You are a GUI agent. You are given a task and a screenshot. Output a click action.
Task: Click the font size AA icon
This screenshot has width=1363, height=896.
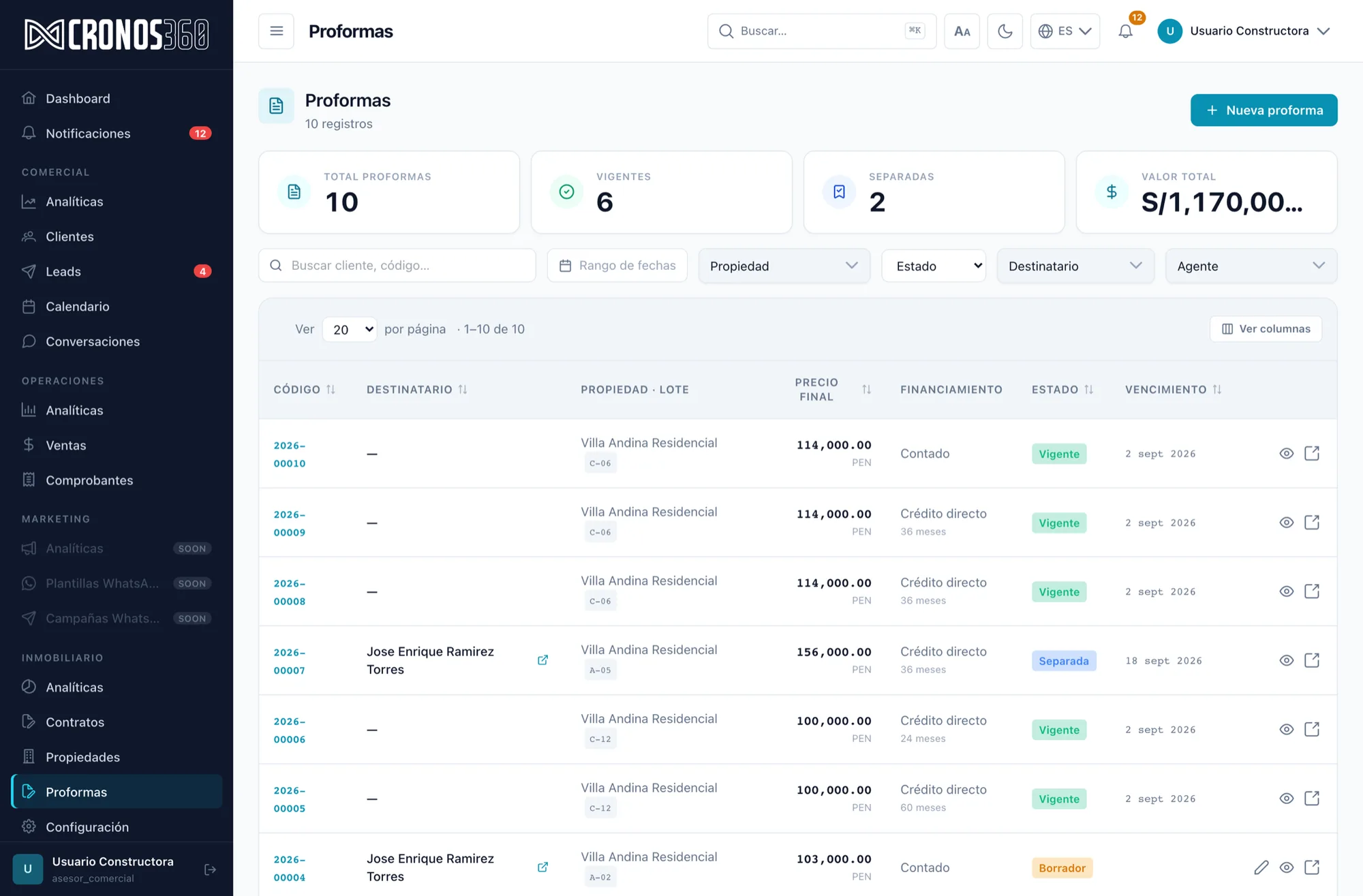click(x=962, y=31)
